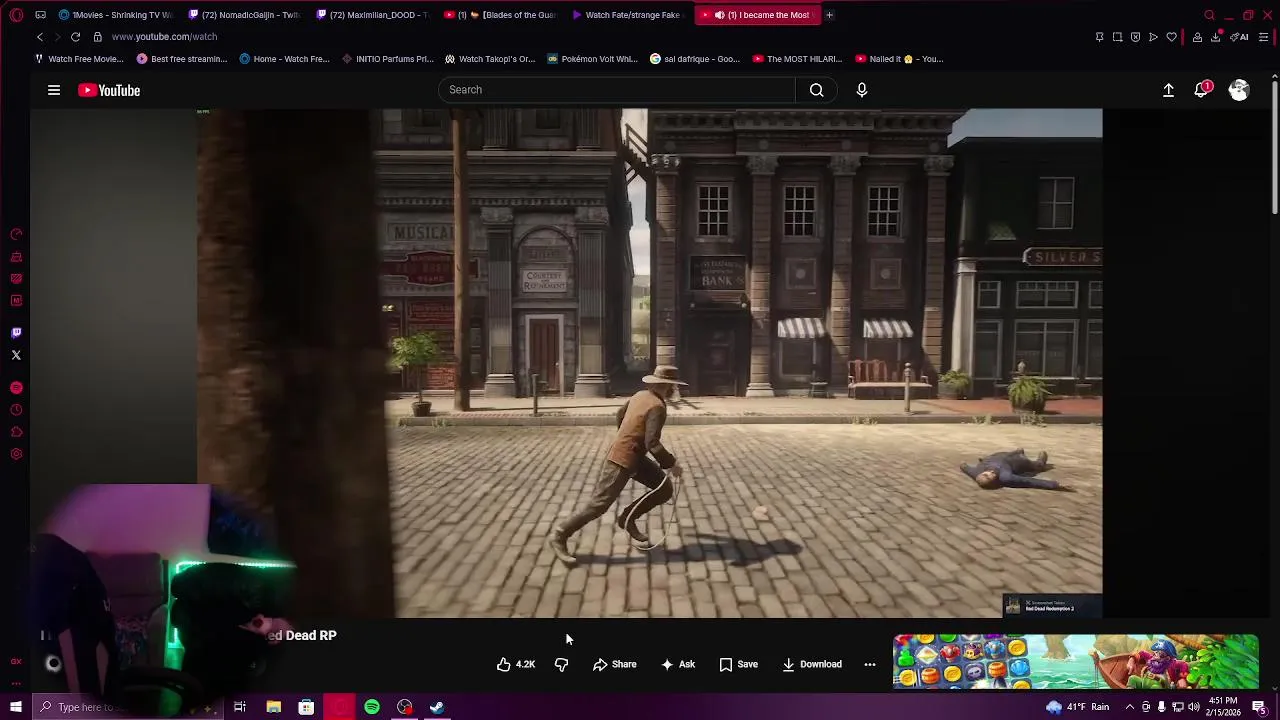Open the clock showing 4:51 PM
The image size is (1280, 720).
1224,707
